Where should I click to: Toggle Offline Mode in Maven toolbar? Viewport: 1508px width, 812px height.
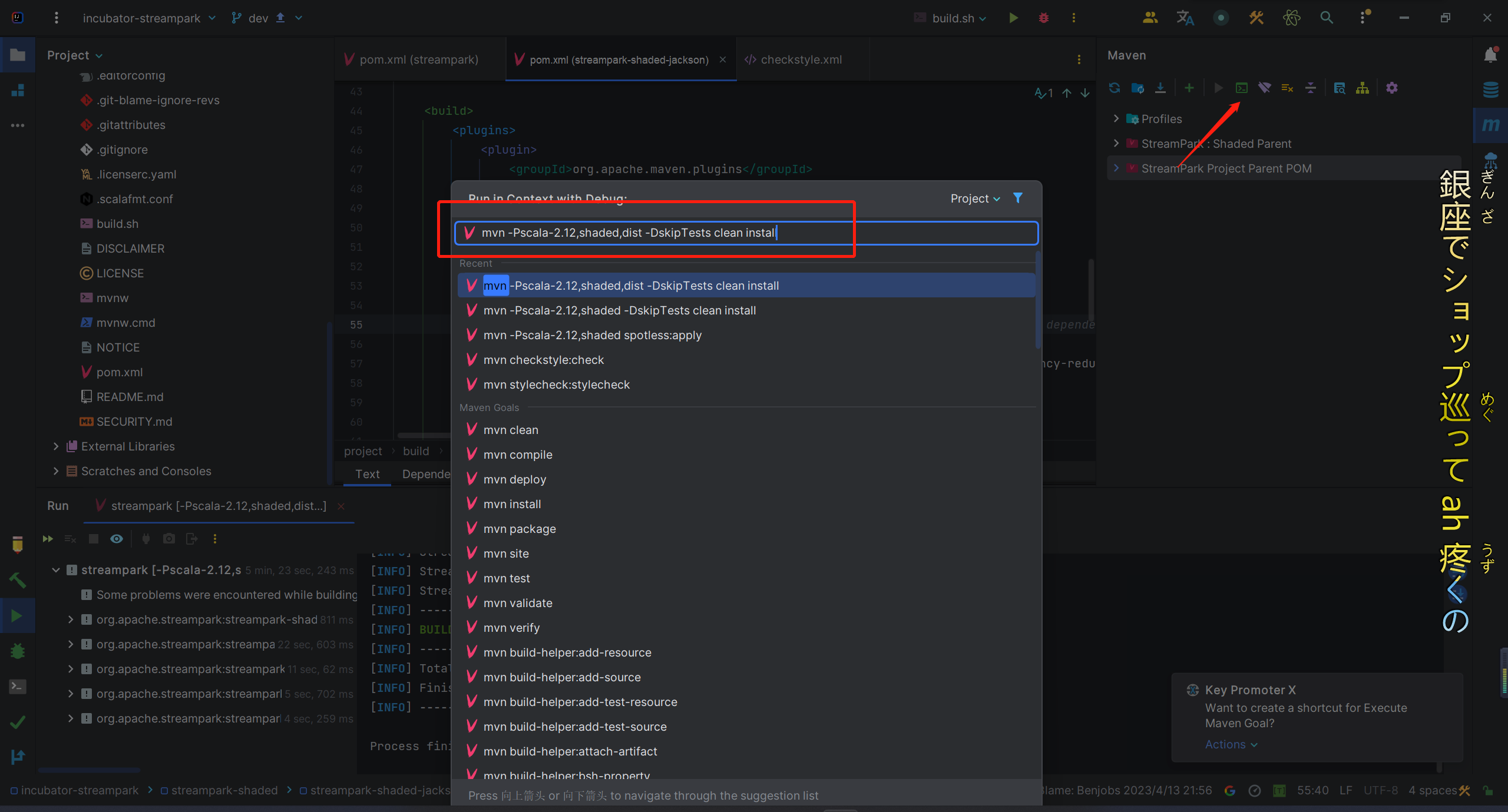(1264, 88)
